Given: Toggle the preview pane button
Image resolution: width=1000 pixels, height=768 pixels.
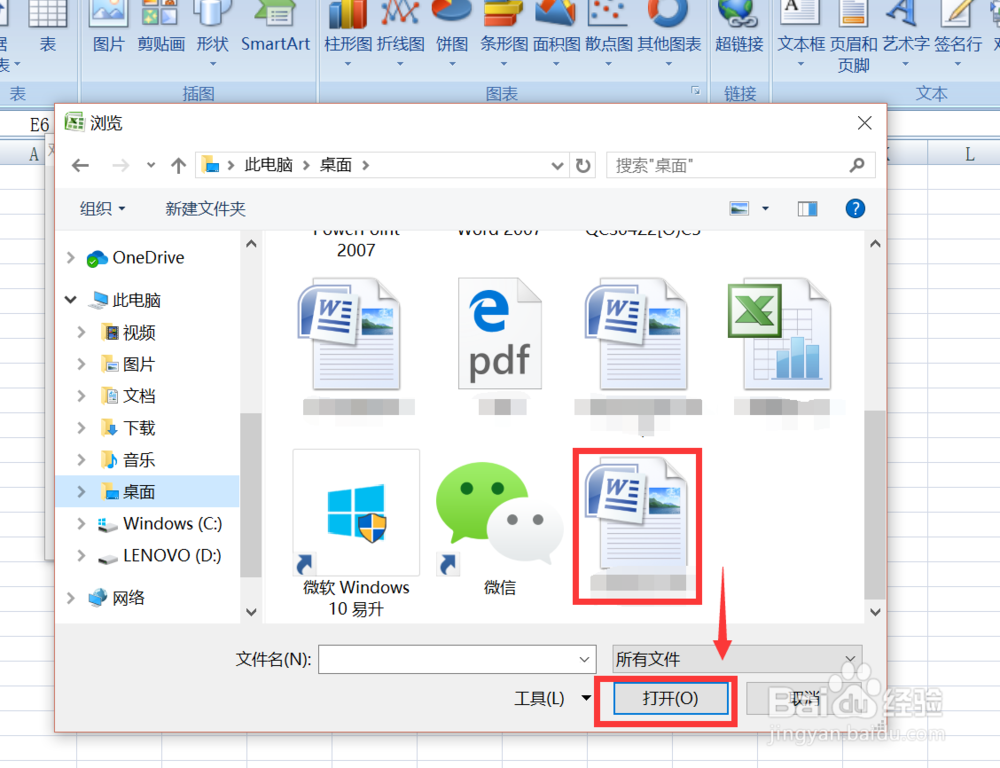Looking at the screenshot, I should pos(807,209).
